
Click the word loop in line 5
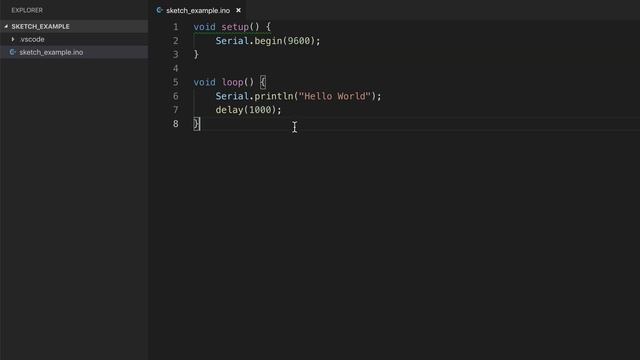coord(232,82)
